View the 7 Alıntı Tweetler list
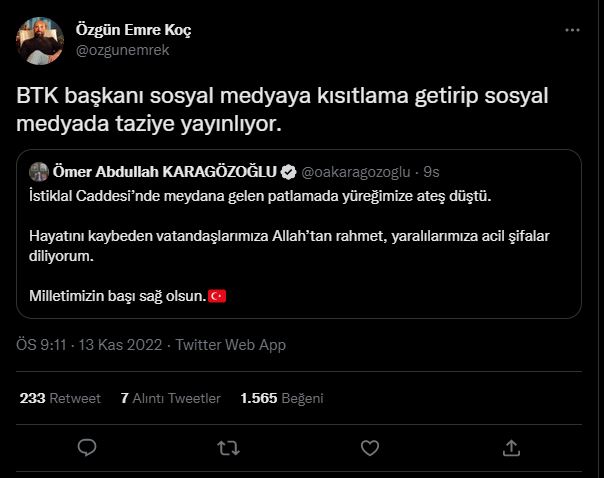The height and width of the screenshot is (478, 604). pos(170,398)
